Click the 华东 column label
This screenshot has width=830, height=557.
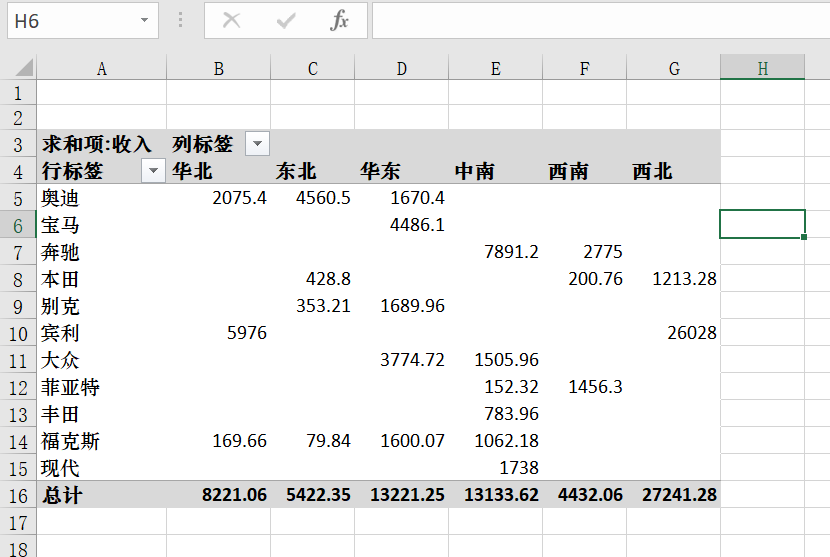[380, 171]
